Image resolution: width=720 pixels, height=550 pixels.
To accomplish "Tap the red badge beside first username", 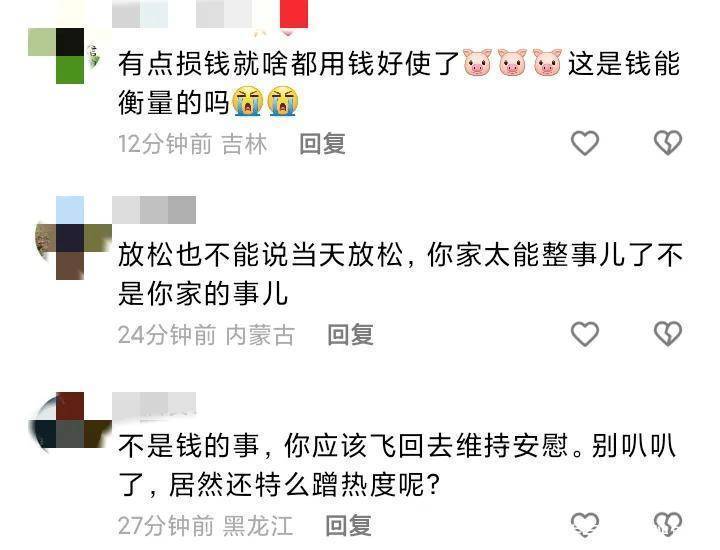I will 294,15.
